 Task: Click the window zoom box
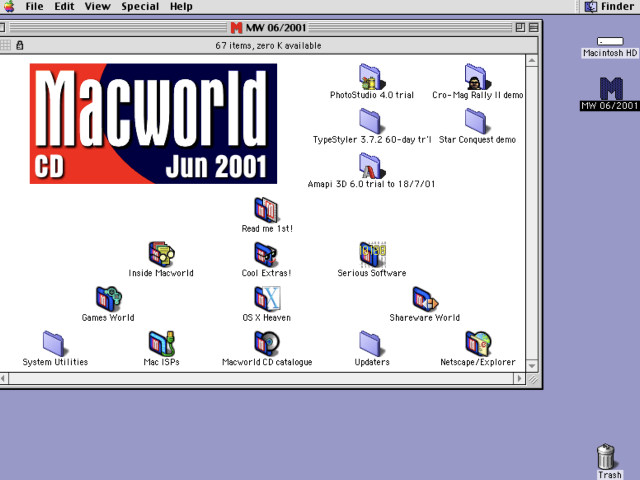tap(520, 27)
